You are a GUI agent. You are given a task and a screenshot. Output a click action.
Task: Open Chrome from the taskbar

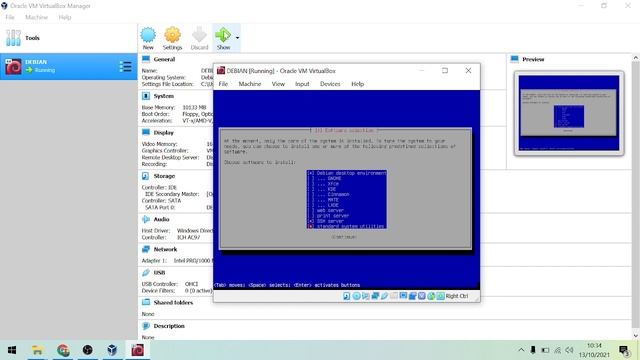63,350
